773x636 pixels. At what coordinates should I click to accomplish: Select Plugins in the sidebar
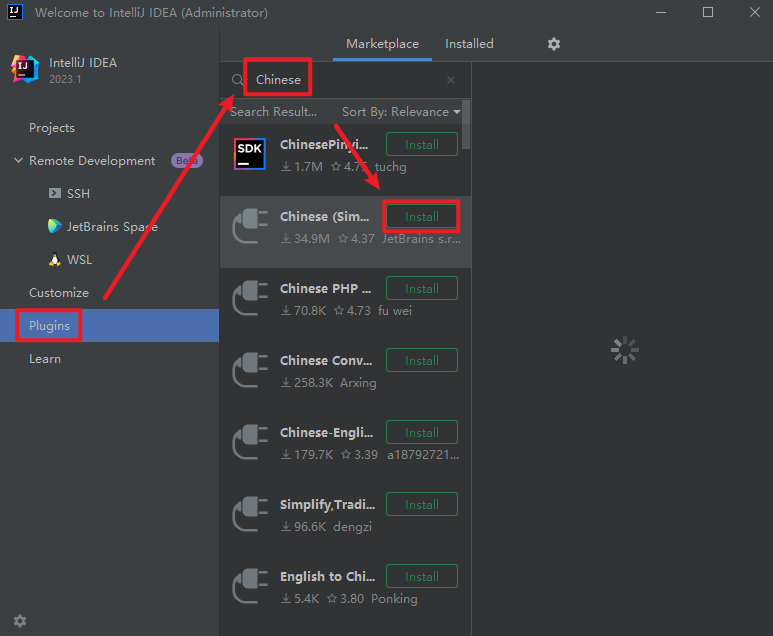click(x=109, y=325)
